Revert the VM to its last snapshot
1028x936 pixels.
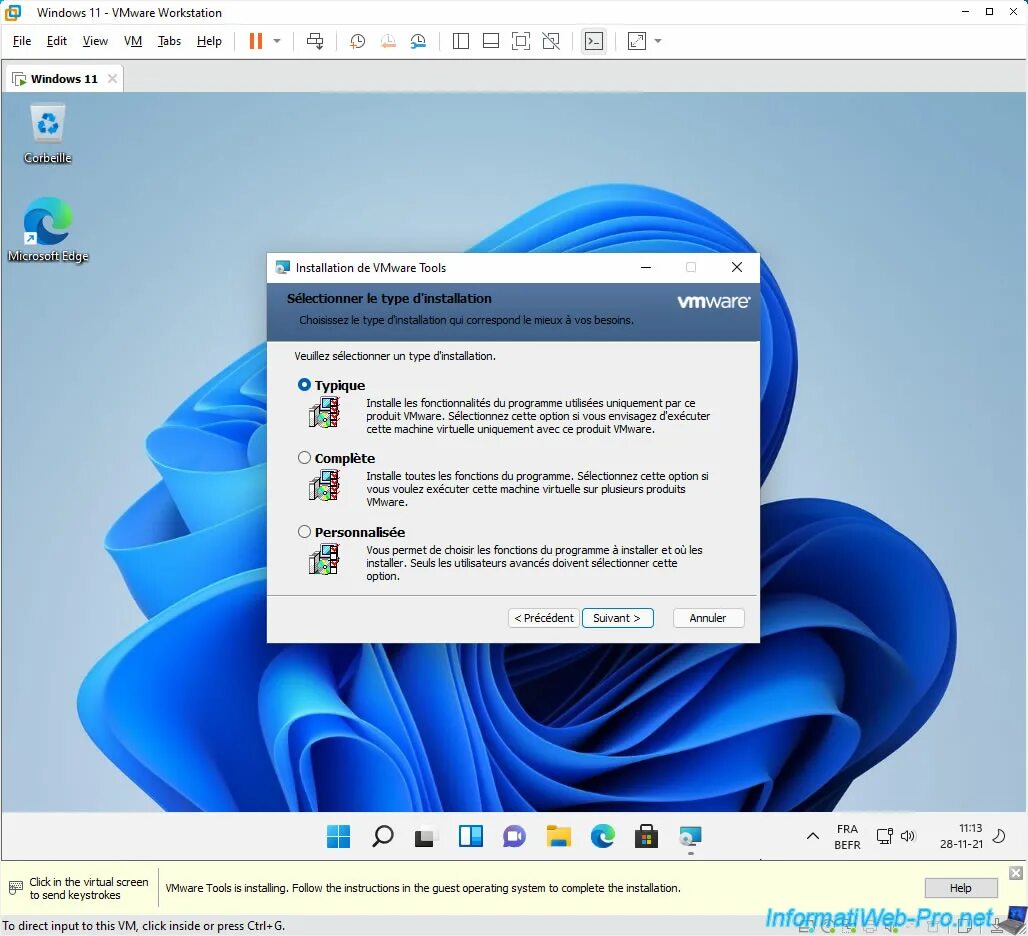388,41
